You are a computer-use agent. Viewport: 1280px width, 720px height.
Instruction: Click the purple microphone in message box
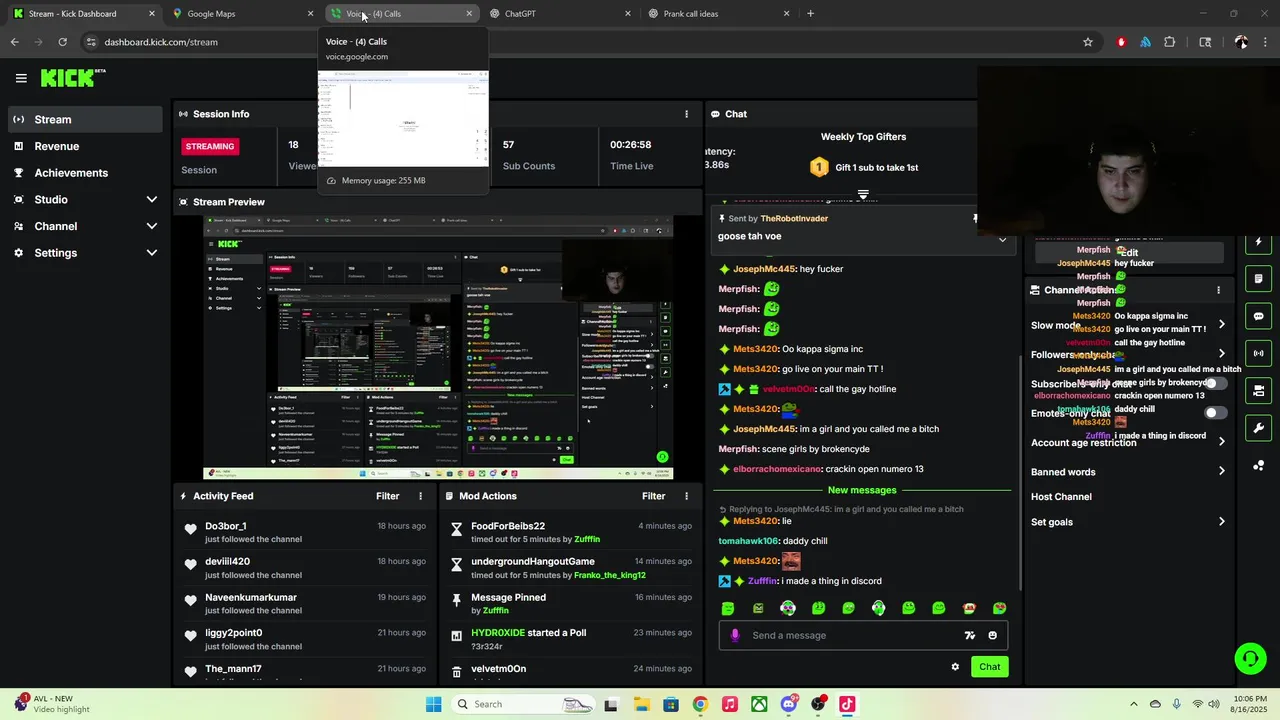click(x=735, y=635)
